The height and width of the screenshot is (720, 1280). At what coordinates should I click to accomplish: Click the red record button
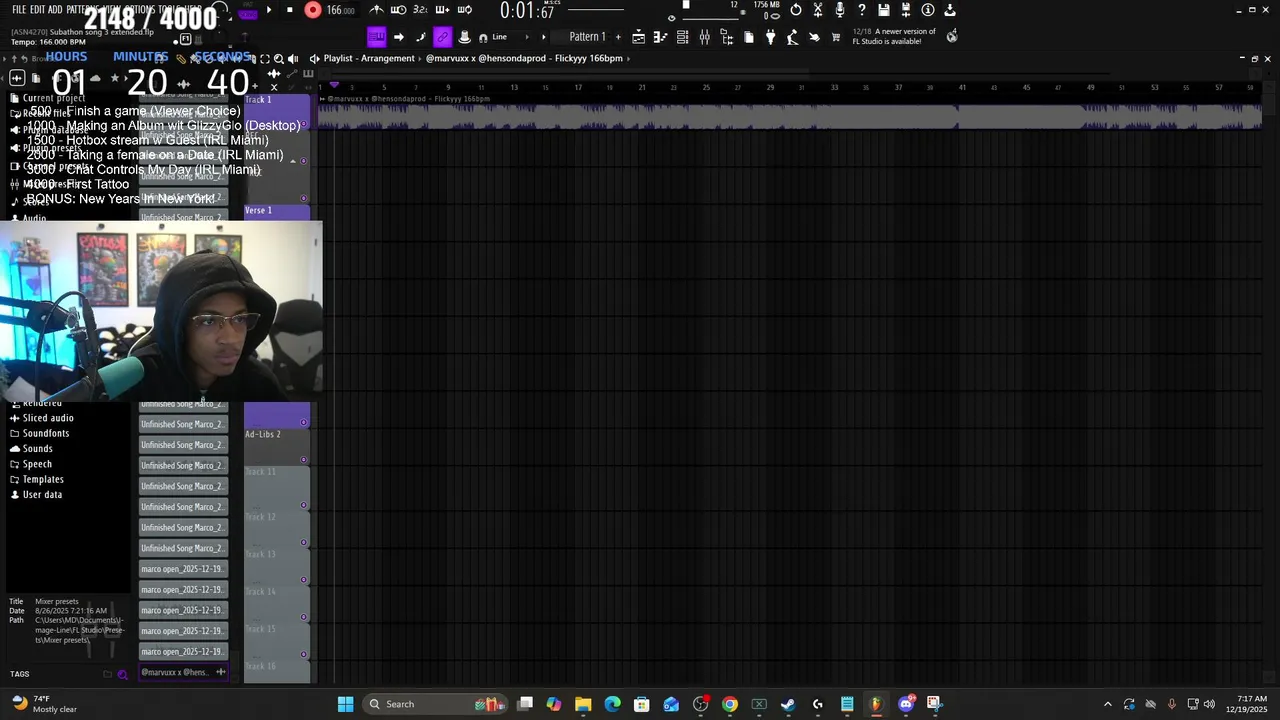(313, 10)
